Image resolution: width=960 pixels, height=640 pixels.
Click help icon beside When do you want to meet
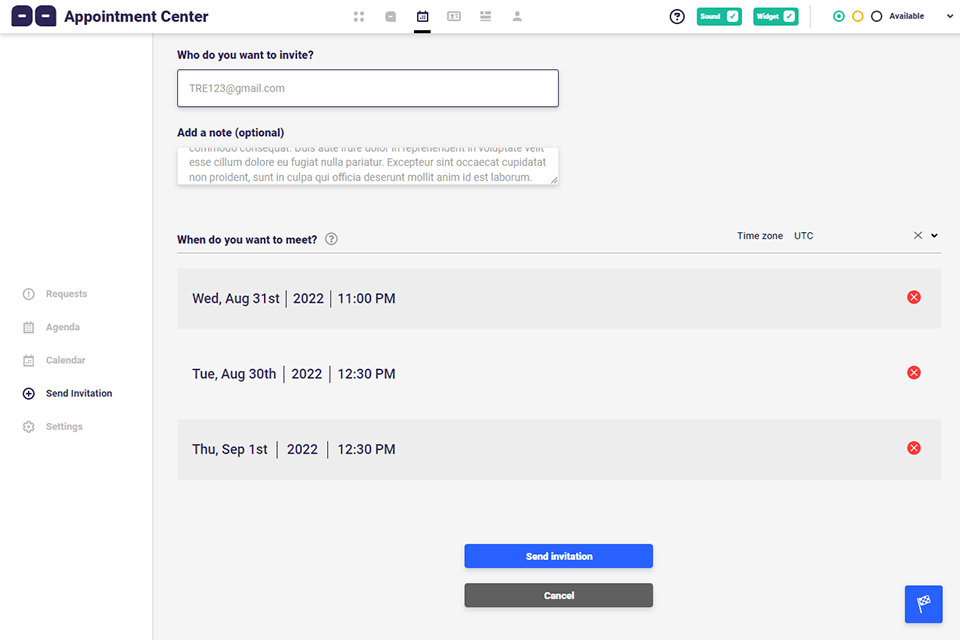(x=331, y=239)
